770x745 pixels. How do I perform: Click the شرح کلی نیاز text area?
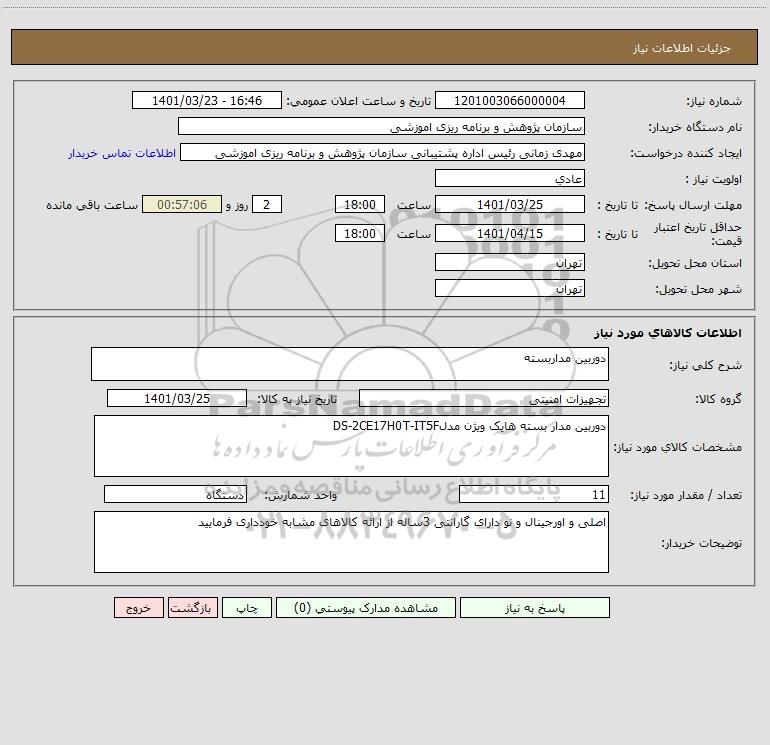(x=350, y=364)
